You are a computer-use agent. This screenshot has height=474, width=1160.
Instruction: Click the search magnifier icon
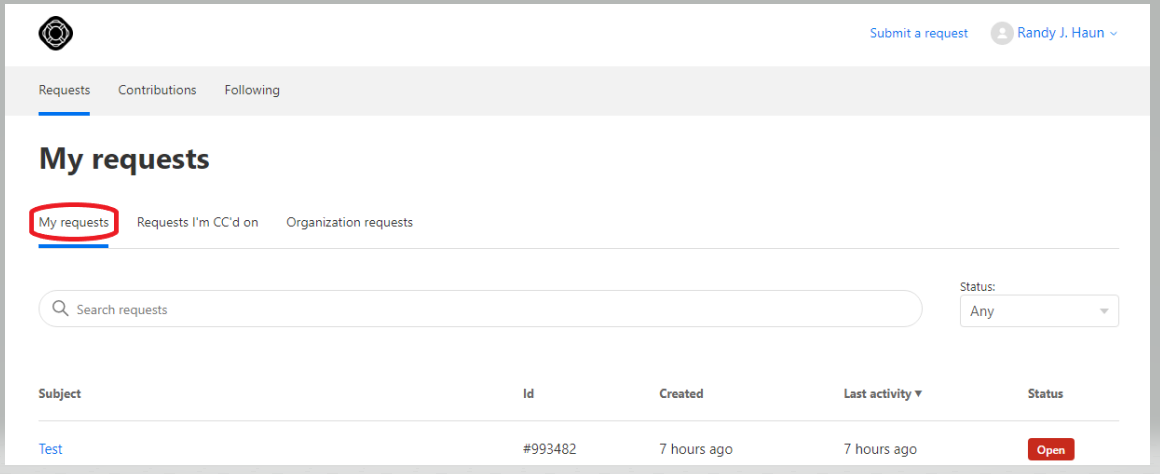[x=61, y=308]
